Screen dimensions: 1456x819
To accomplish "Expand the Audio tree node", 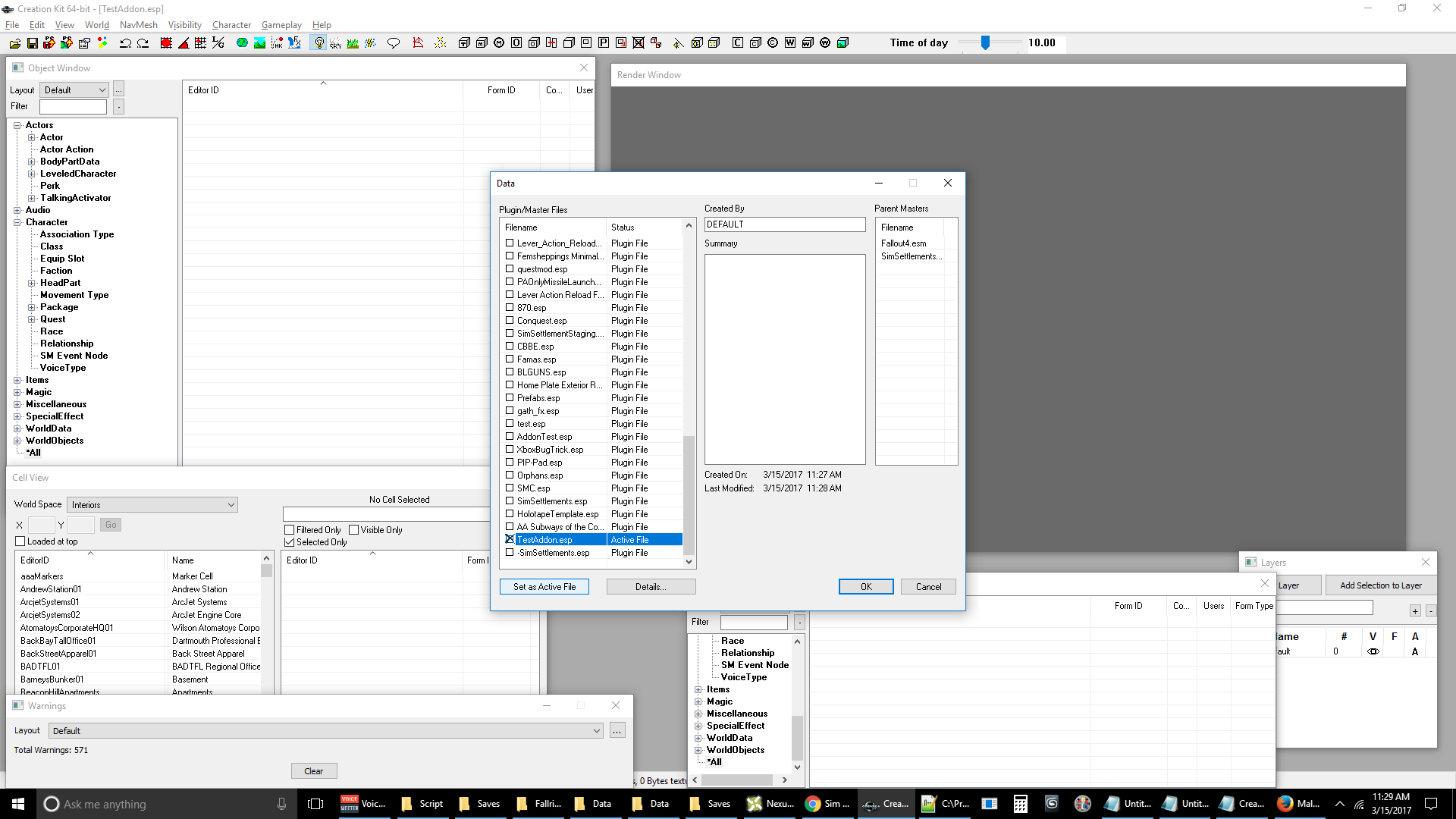I will 17,210.
